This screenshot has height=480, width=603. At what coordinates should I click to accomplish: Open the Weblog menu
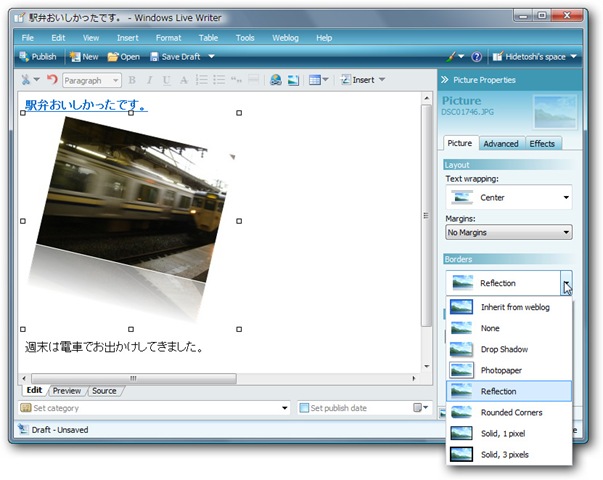(285, 37)
